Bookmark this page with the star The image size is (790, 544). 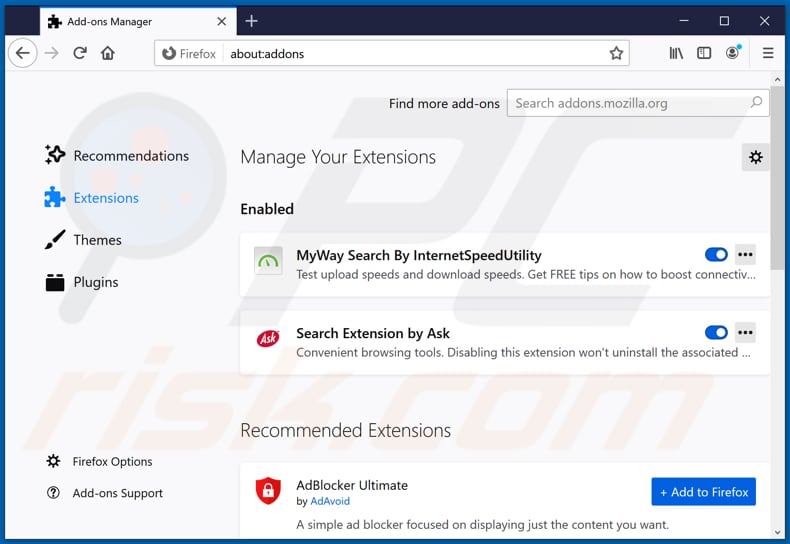tap(616, 53)
